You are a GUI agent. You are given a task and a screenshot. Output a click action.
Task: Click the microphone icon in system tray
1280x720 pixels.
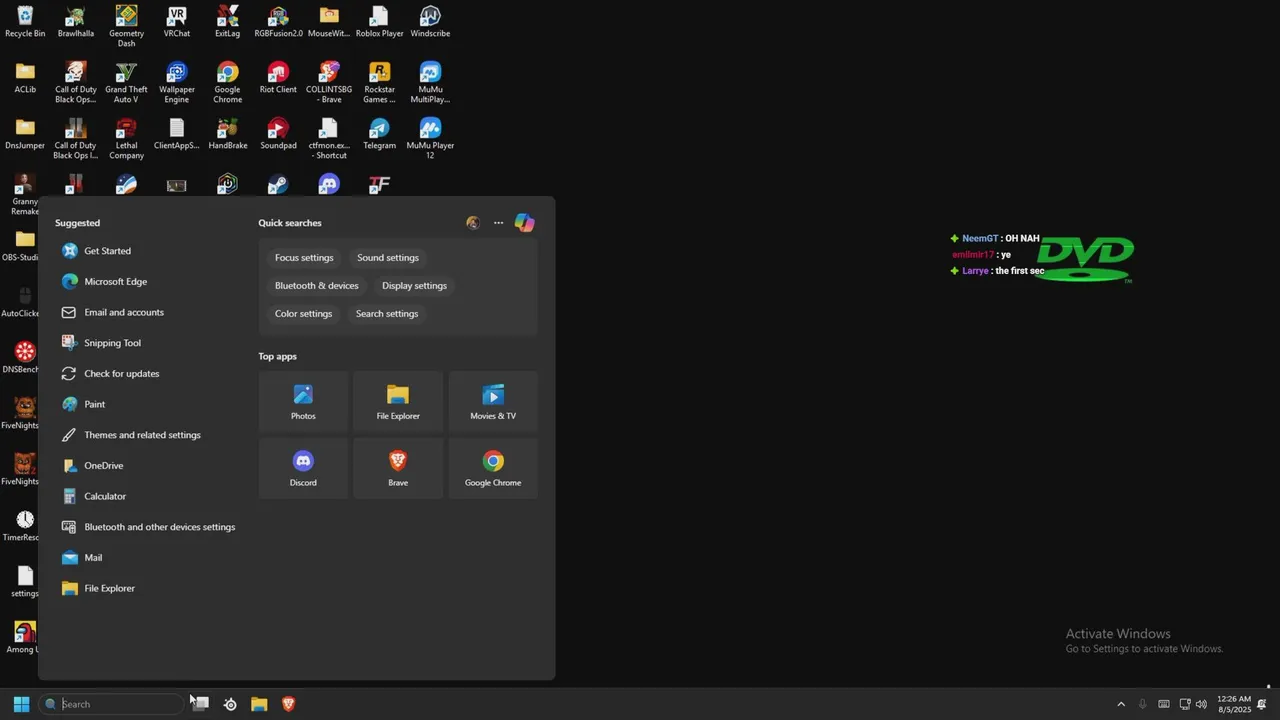(1143, 704)
